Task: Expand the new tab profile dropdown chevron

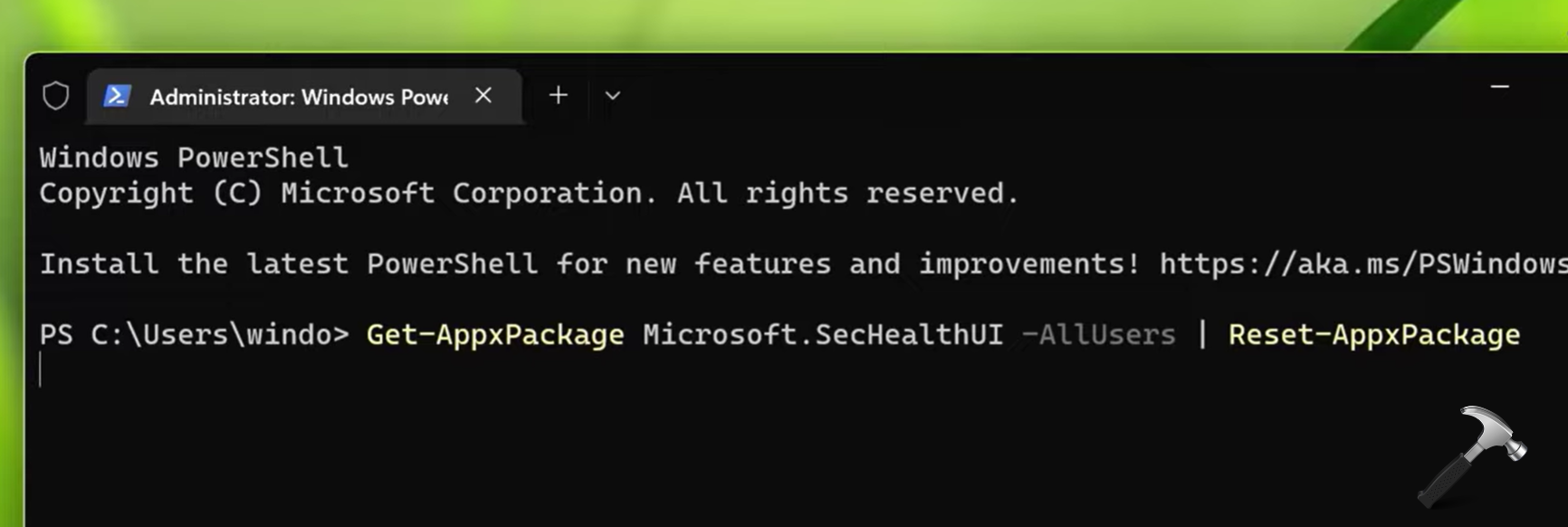Action: (x=613, y=95)
